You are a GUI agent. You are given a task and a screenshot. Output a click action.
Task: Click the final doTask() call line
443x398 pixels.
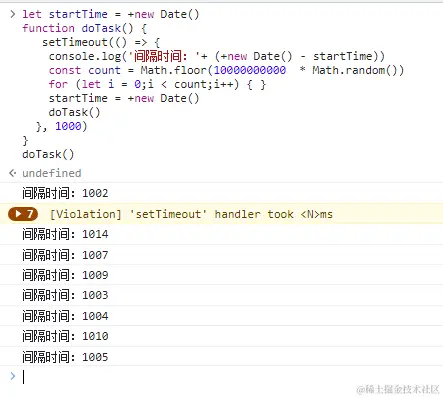coord(48,154)
